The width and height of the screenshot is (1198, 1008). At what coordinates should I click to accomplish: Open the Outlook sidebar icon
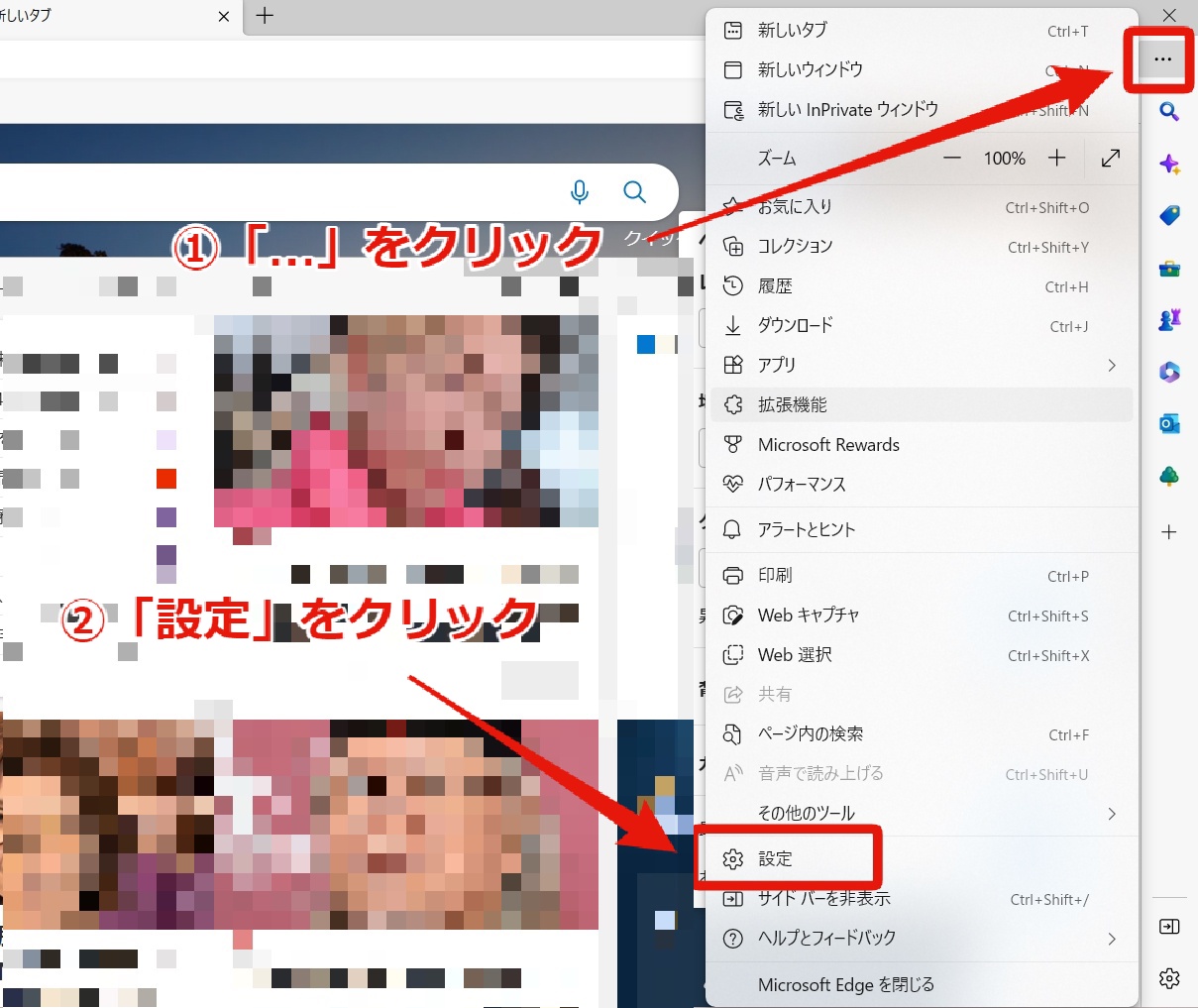point(1169,424)
